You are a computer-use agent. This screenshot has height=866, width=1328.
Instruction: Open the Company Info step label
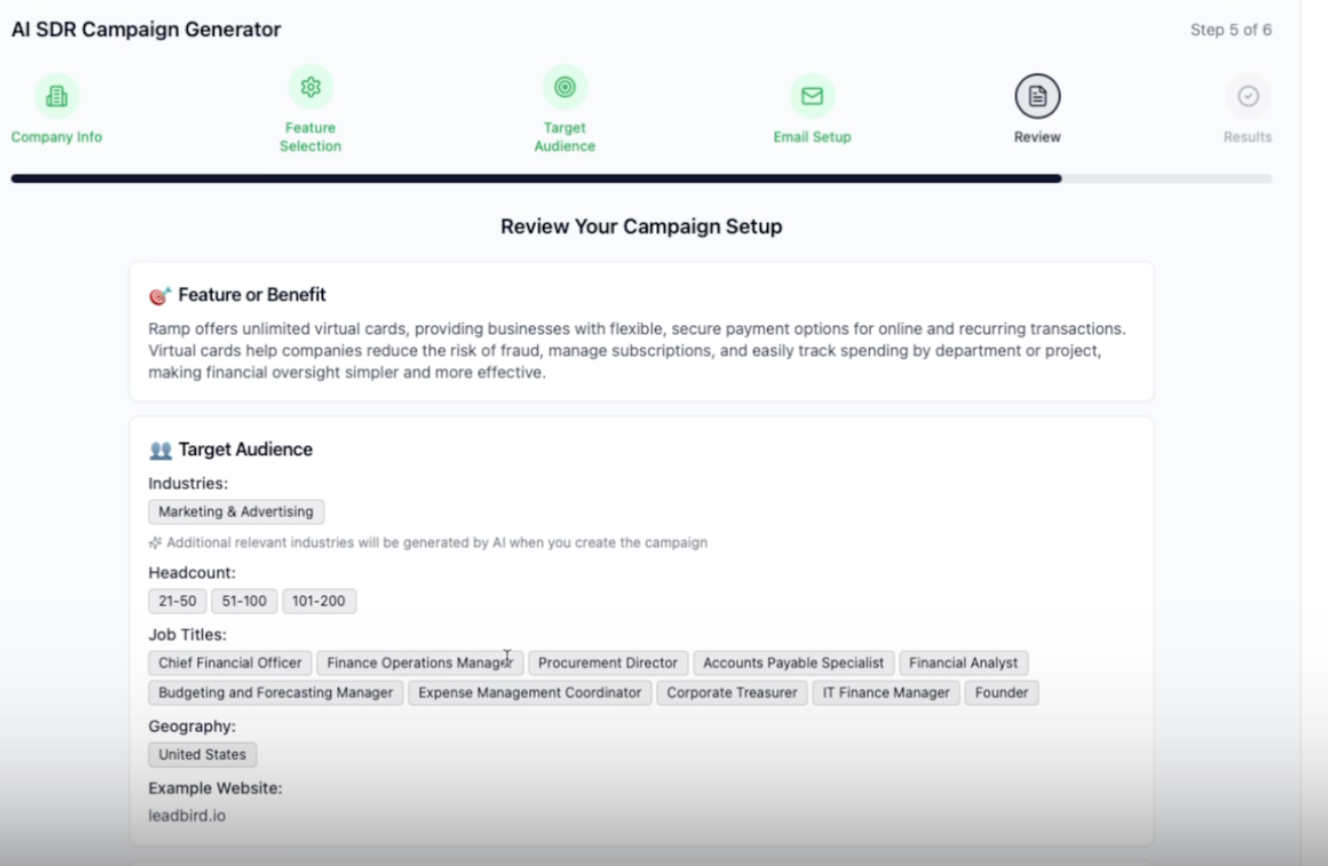coord(57,137)
